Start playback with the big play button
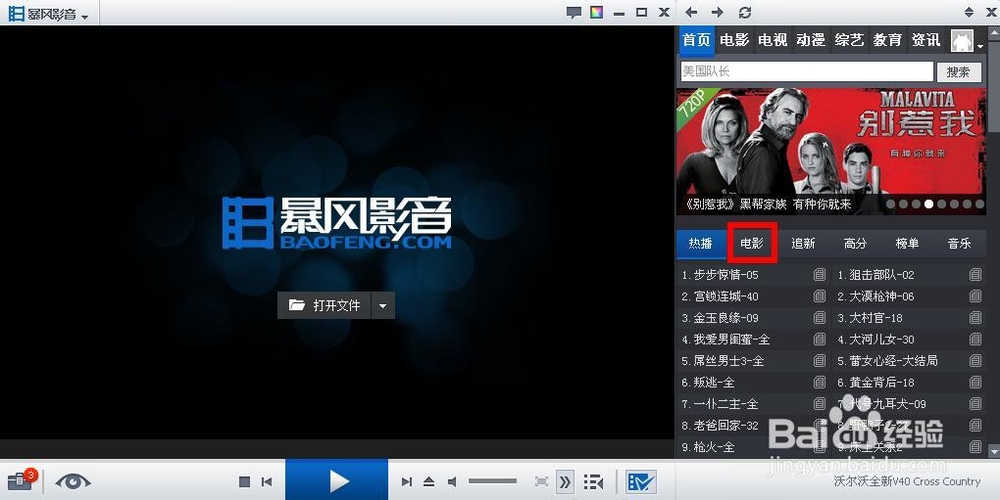 coord(337,481)
